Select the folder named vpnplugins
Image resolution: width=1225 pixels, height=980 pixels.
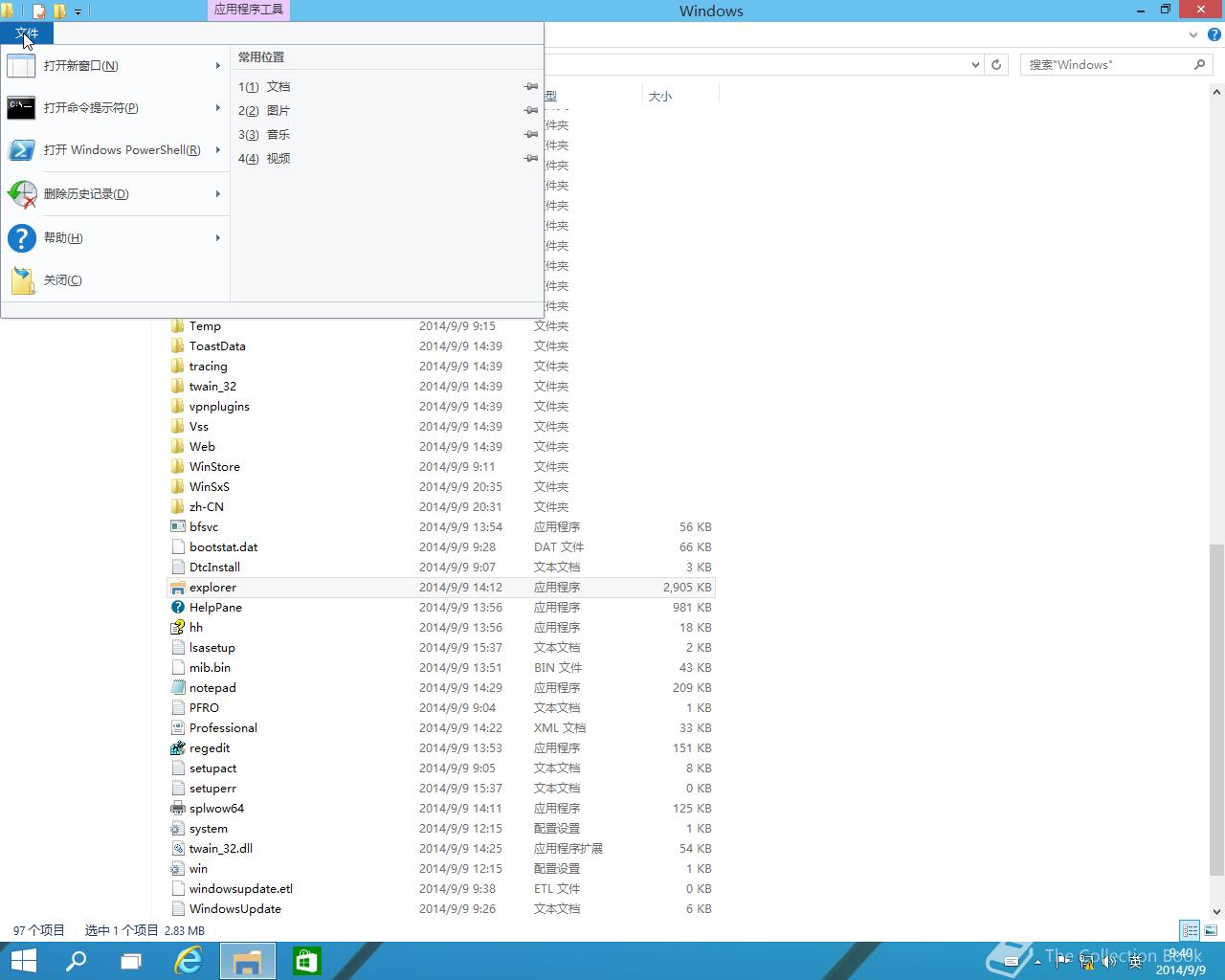pos(219,407)
